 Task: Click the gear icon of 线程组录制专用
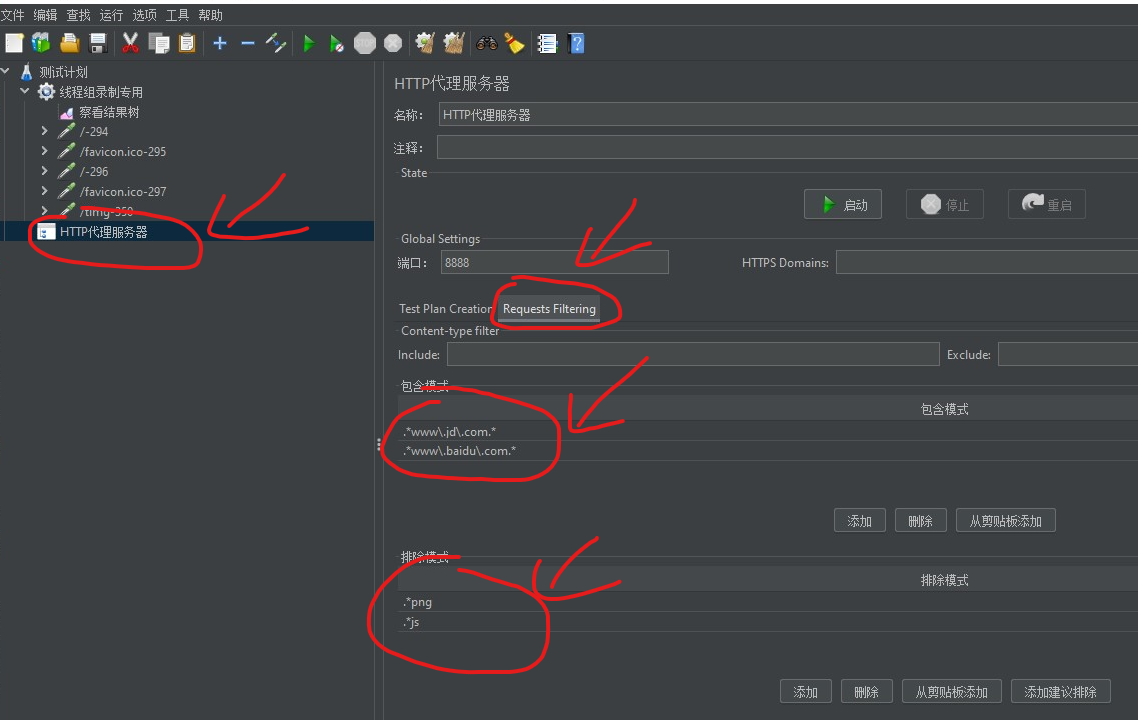pyautogui.click(x=46, y=91)
